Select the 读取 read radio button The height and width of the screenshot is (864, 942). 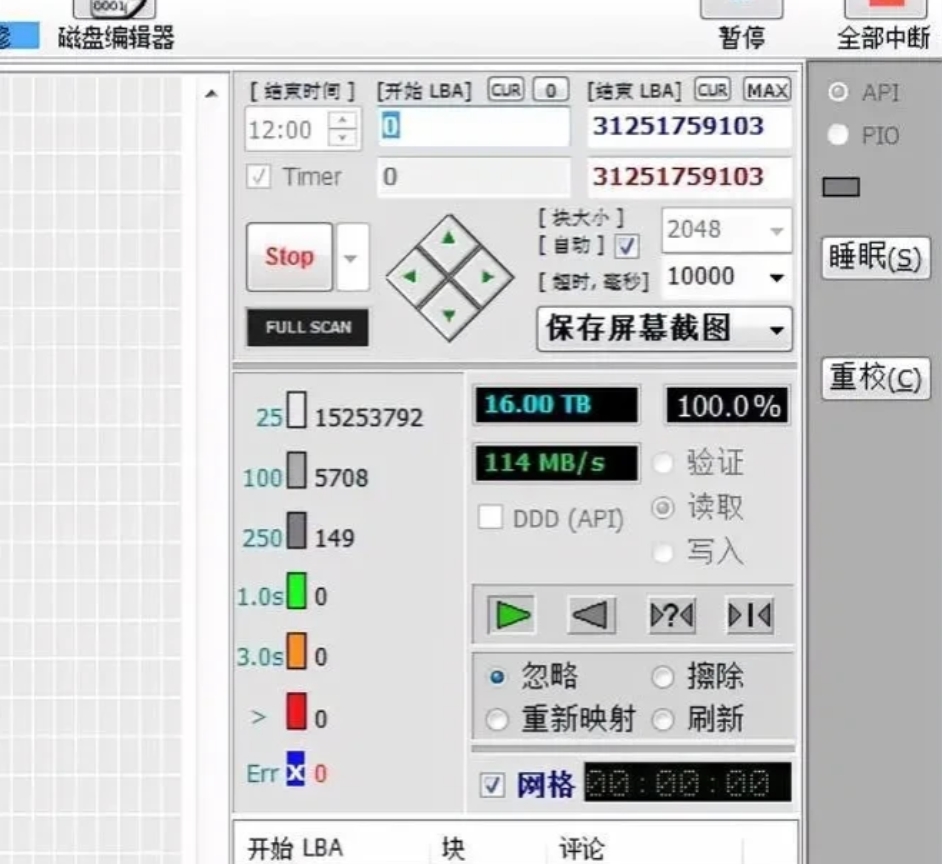(x=663, y=508)
